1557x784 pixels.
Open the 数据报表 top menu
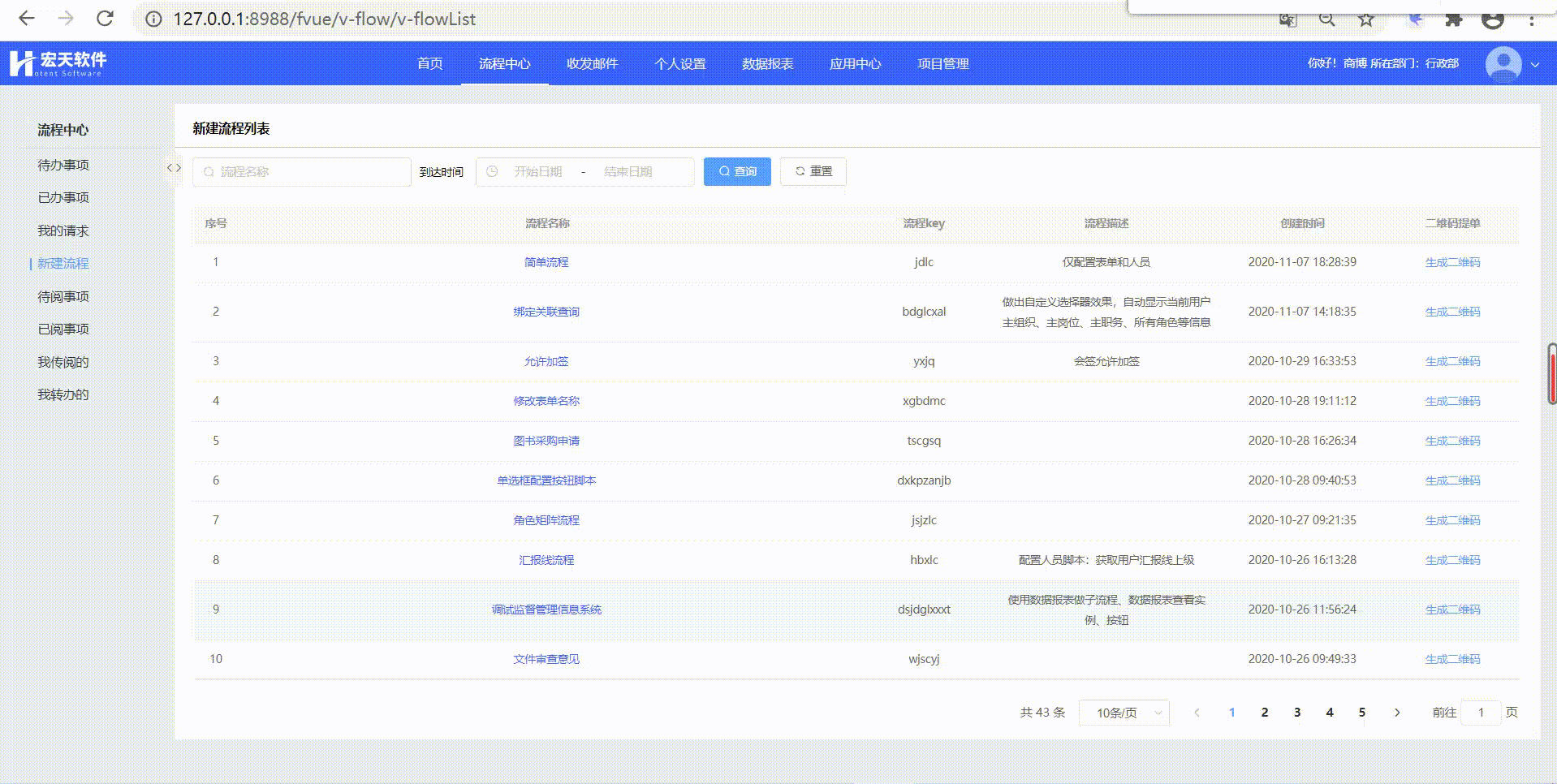tap(767, 63)
